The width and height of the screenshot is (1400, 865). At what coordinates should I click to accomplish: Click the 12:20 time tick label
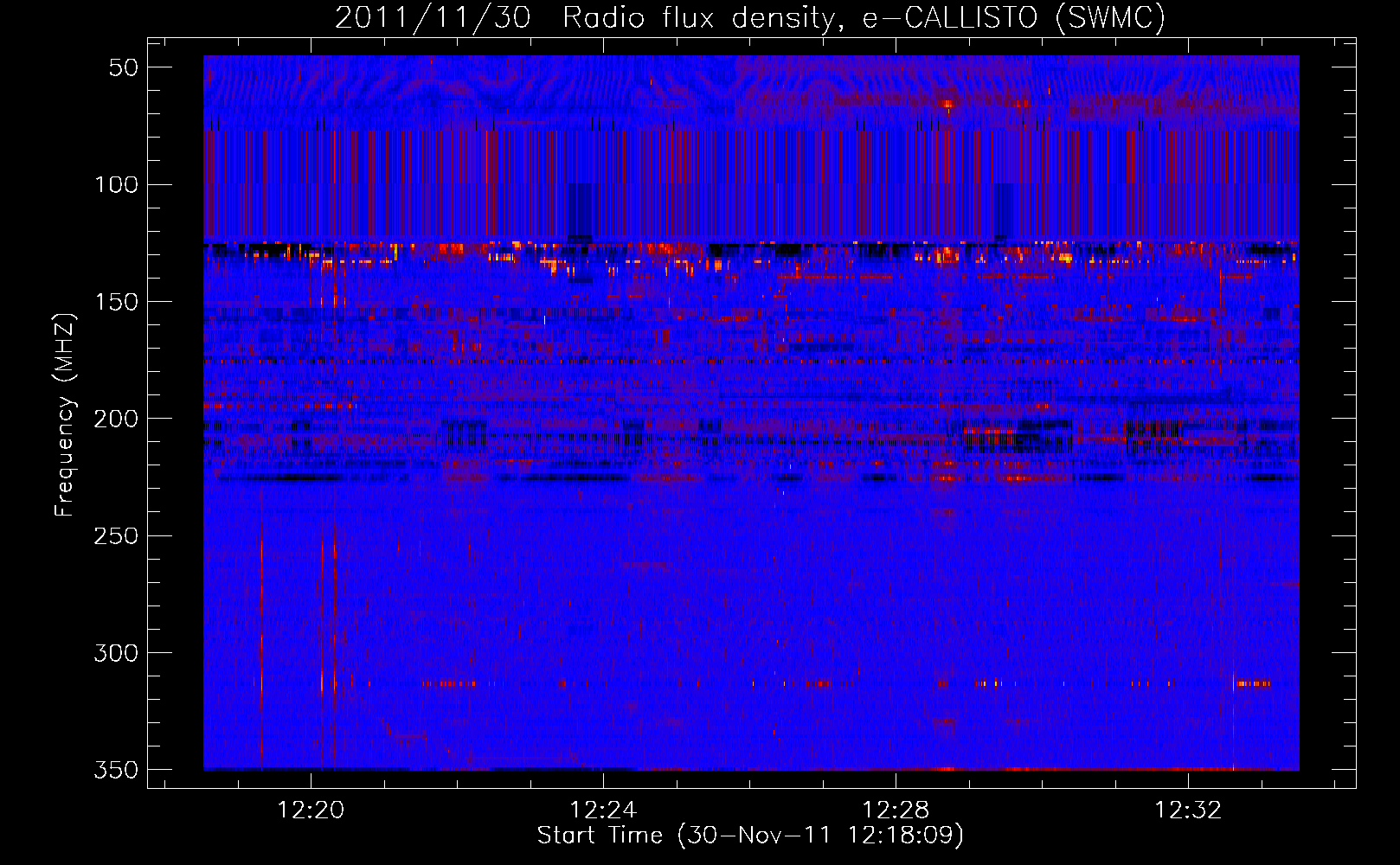coord(311,811)
